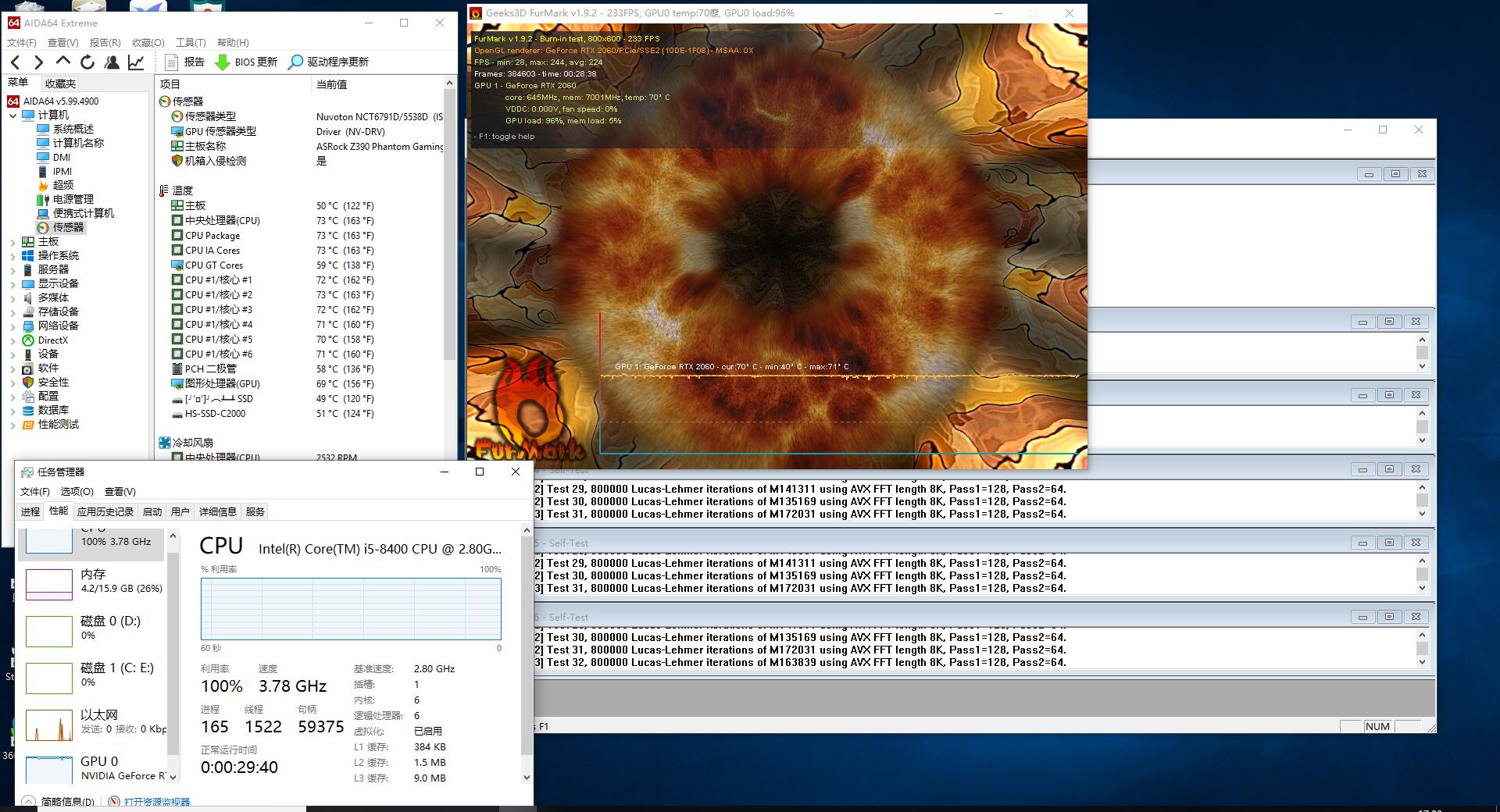The width and height of the screenshot is (1500, 812).
Task: Click the AIDA64 forward navigation arrow
Action: tap(39, 62)
